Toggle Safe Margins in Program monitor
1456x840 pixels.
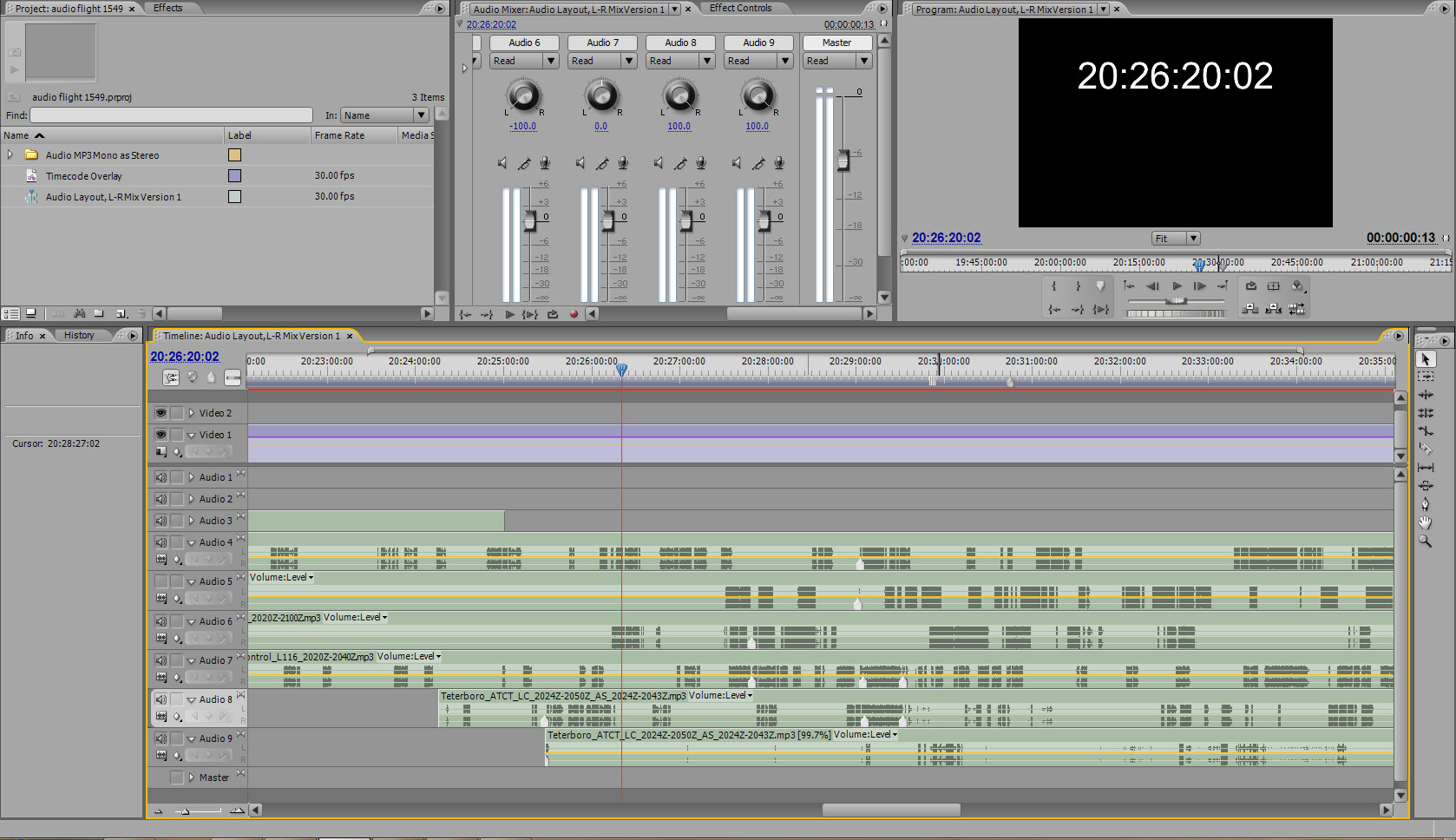[x=1273, y=286]
